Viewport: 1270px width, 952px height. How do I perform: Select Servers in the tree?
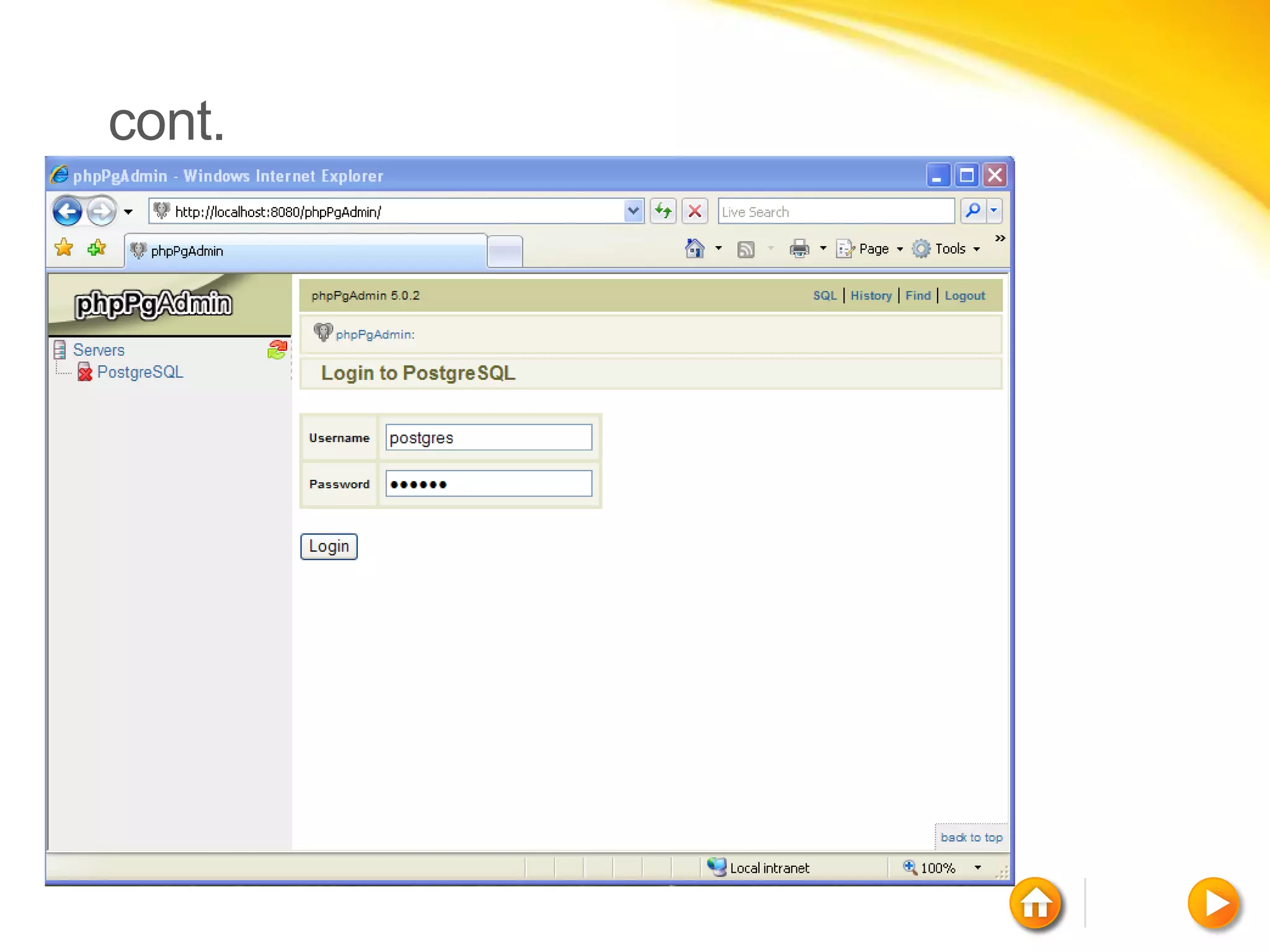coord(99,350)
